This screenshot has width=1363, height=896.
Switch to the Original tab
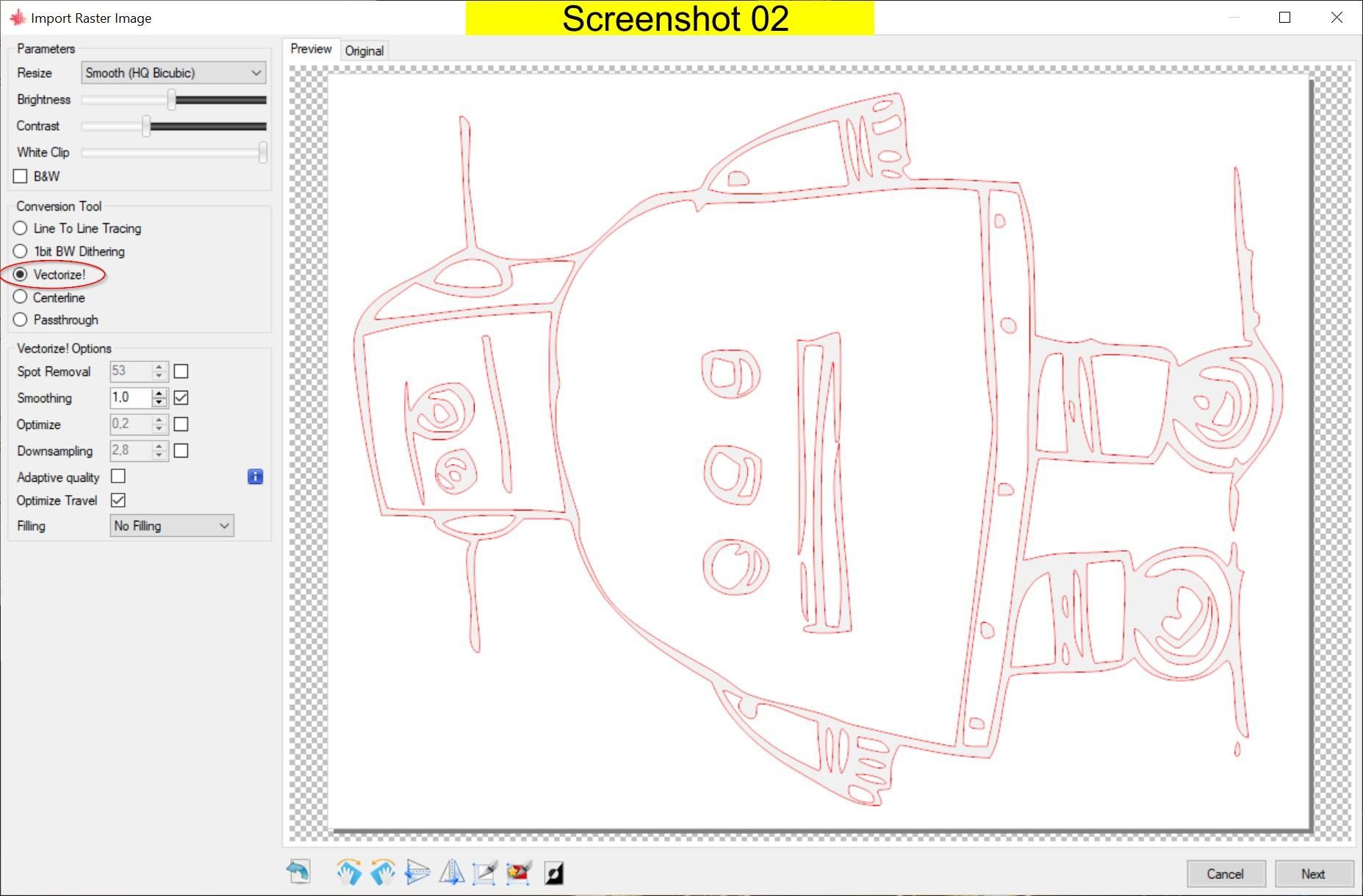(x=364, y=50)
